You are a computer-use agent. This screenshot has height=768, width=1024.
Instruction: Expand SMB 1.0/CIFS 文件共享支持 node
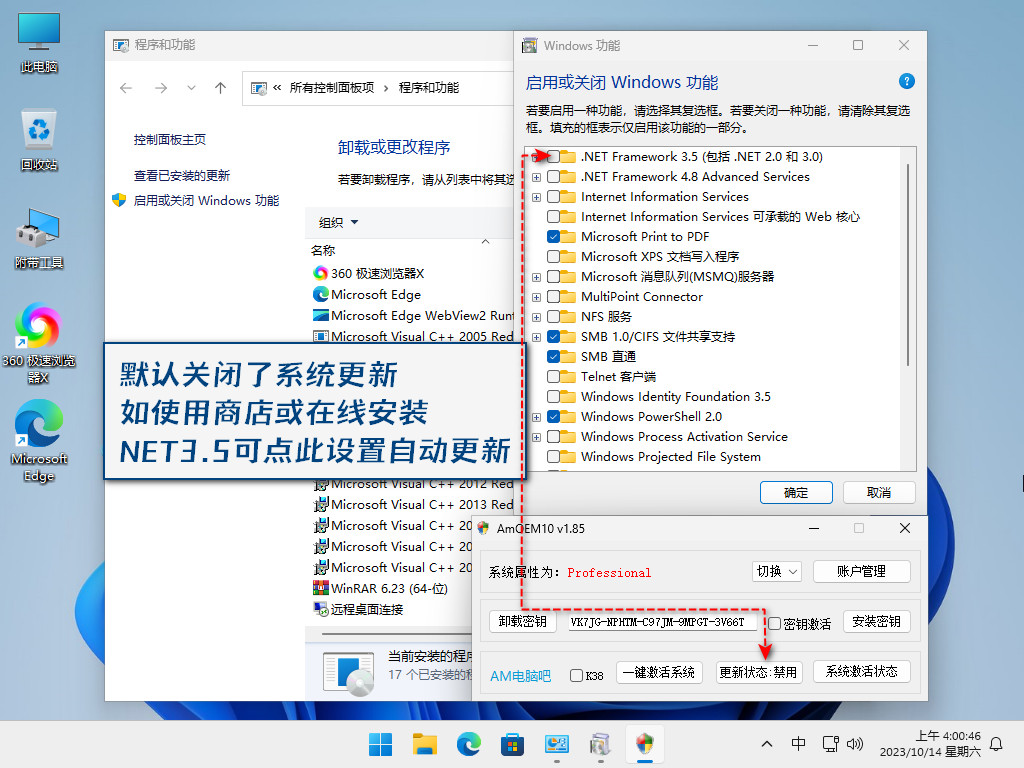(536, 337)
